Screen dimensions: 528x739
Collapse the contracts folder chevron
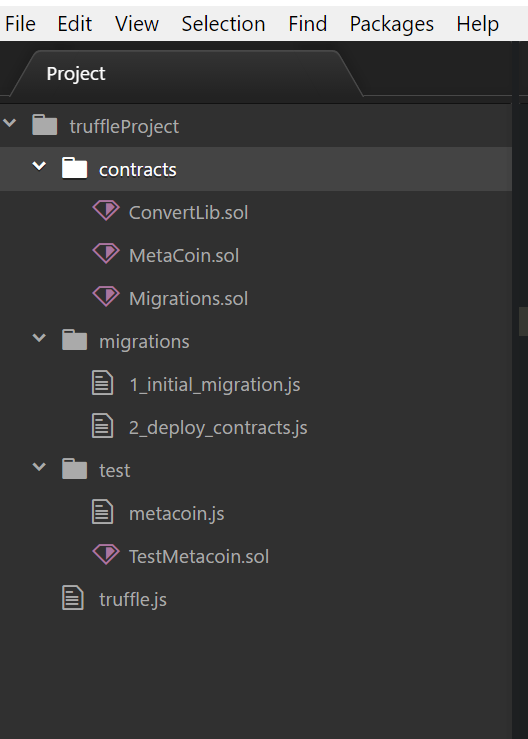pyautogui.click(x=39, y=166)
